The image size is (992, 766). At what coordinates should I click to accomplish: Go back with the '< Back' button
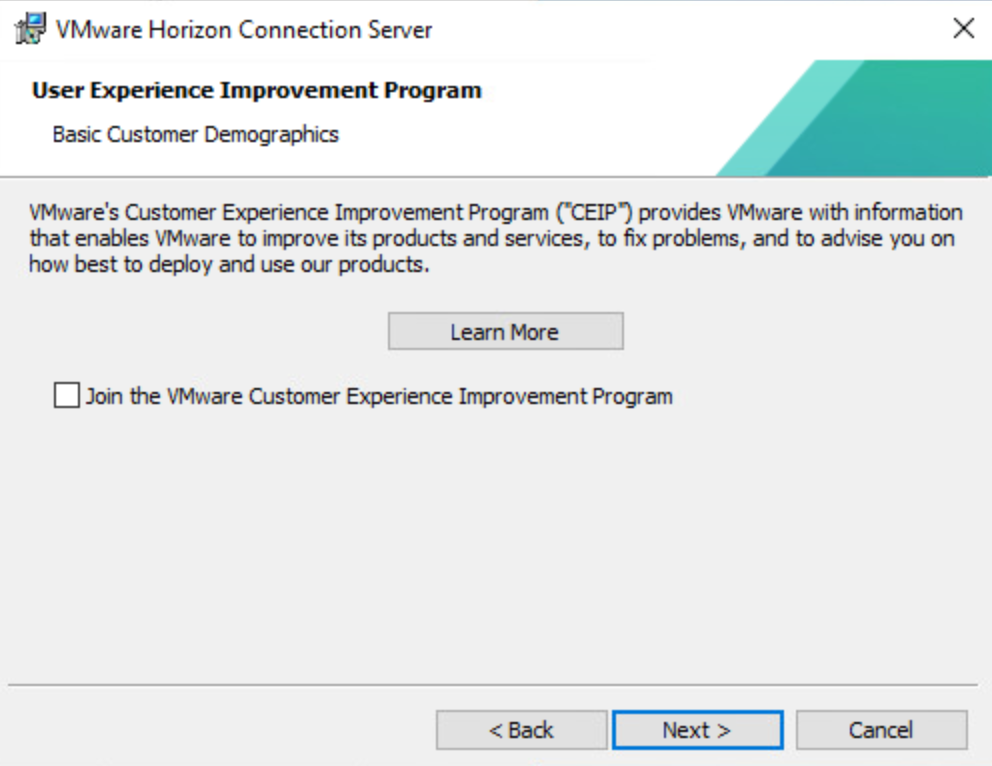(521, 730)
